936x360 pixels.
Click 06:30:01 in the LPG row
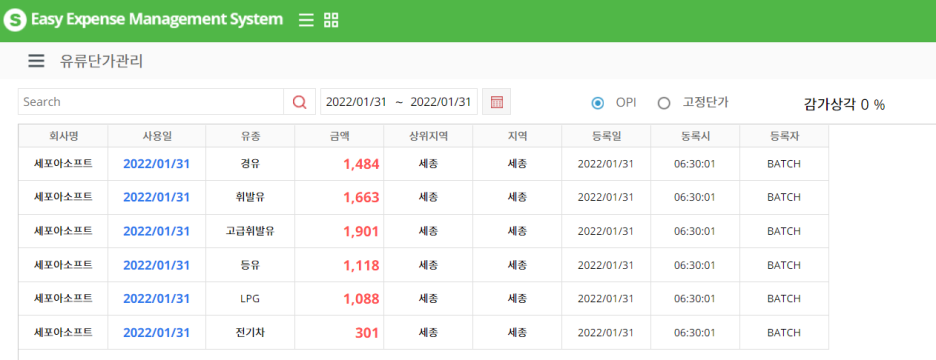click(695, 299)
